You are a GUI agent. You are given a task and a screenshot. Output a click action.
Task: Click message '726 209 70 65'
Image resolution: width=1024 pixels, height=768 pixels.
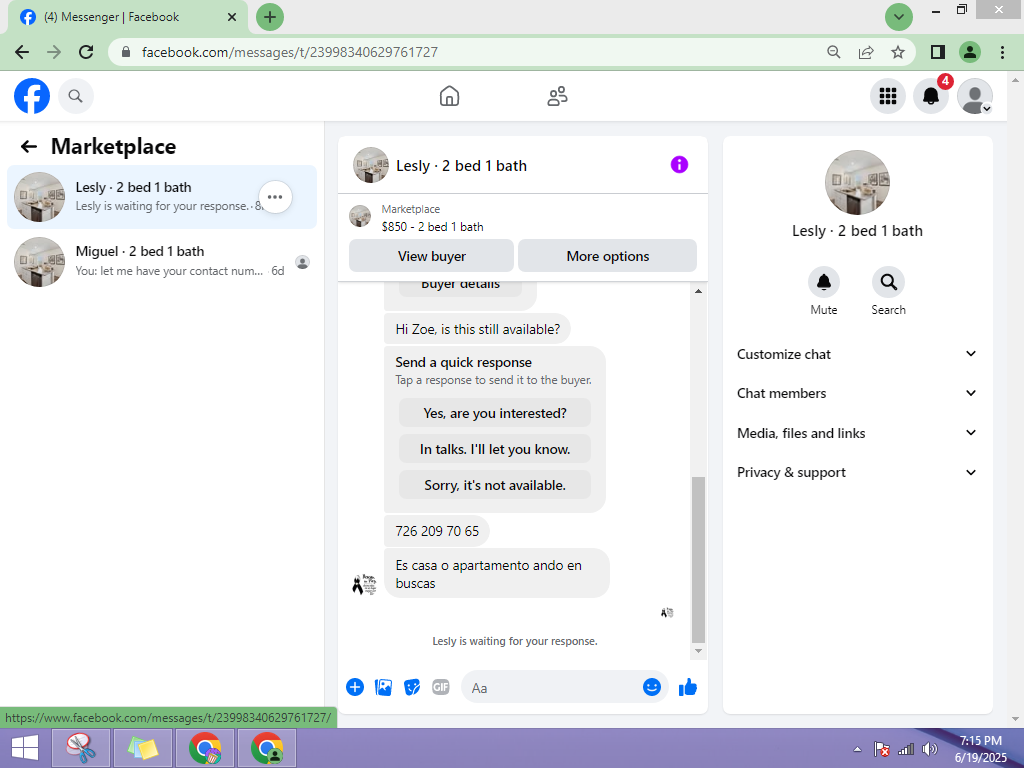437,531
